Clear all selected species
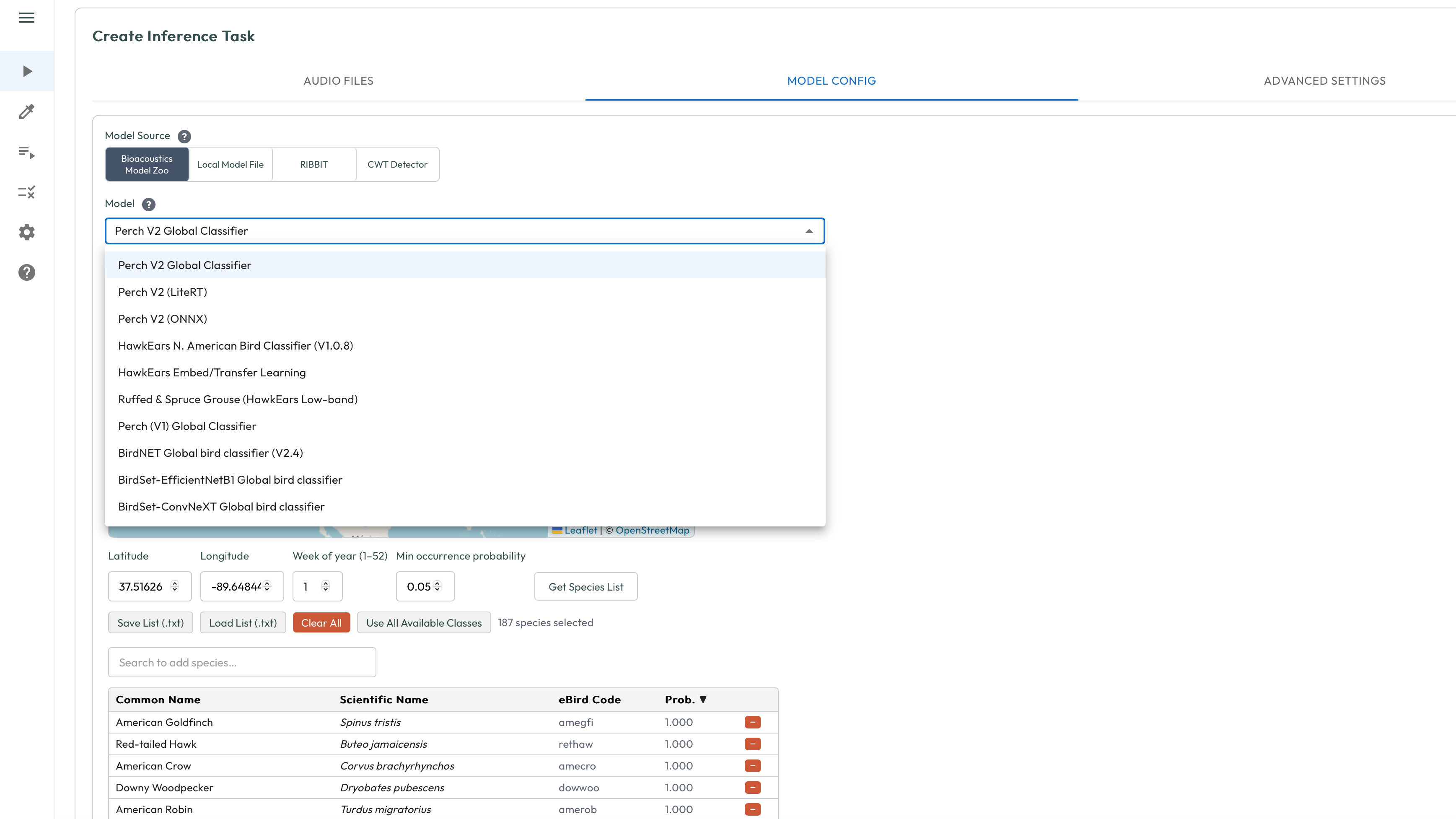 coord(321,623)
